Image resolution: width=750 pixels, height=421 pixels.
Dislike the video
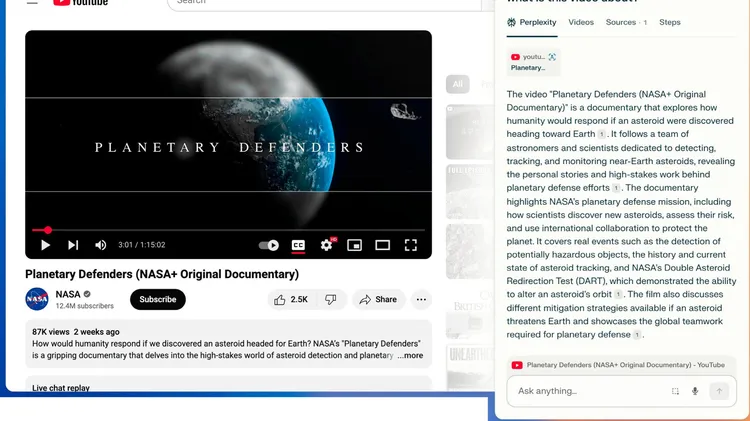(331, 299)
